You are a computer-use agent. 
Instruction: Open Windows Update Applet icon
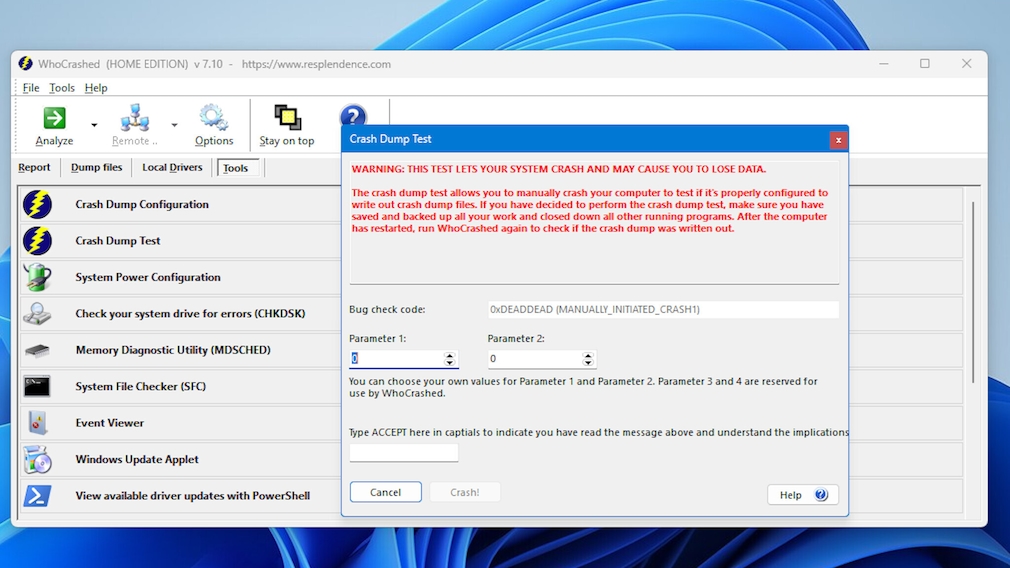(x=37, y=459)
